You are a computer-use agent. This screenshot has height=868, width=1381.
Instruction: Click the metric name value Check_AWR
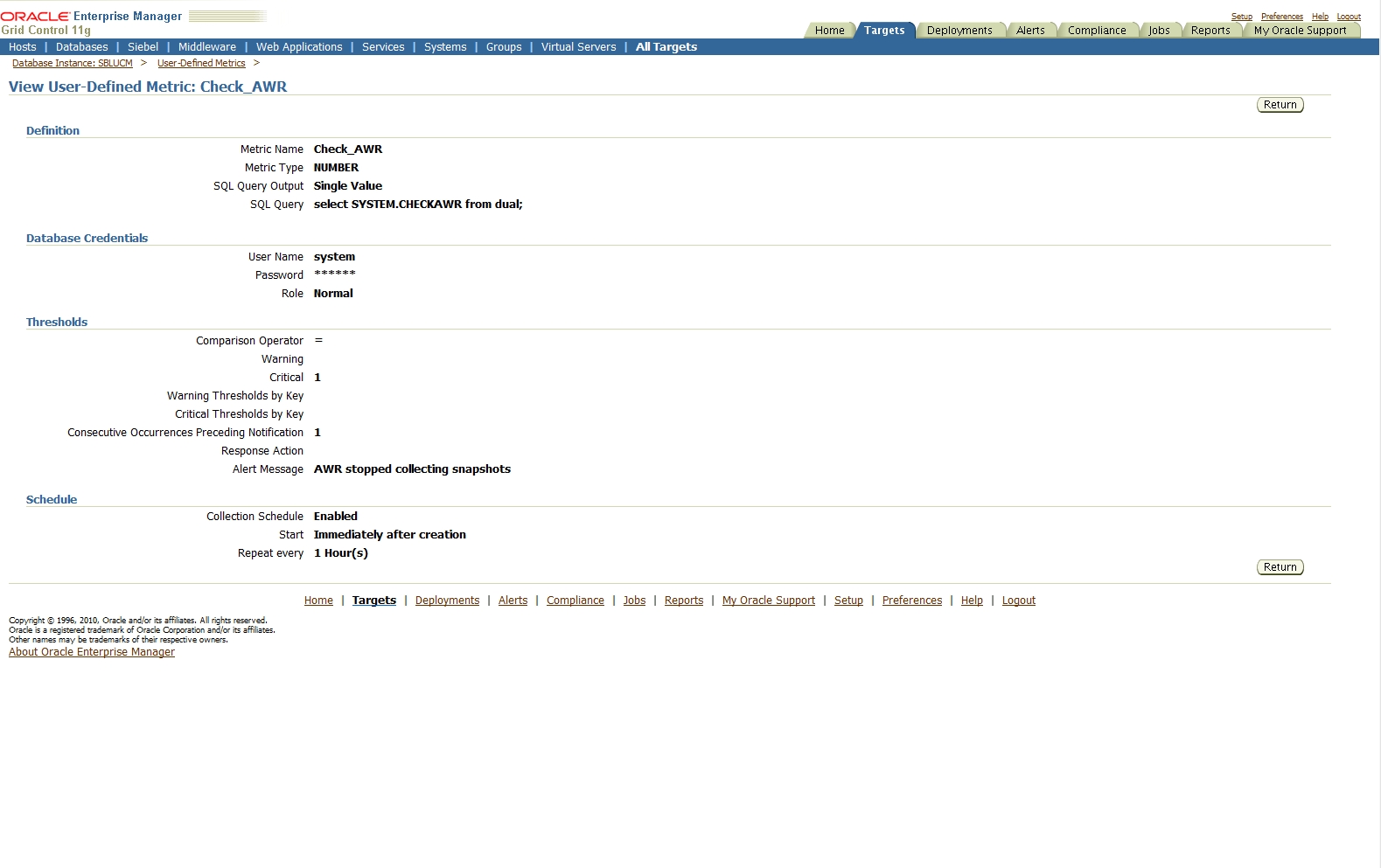tap(348, 149)
